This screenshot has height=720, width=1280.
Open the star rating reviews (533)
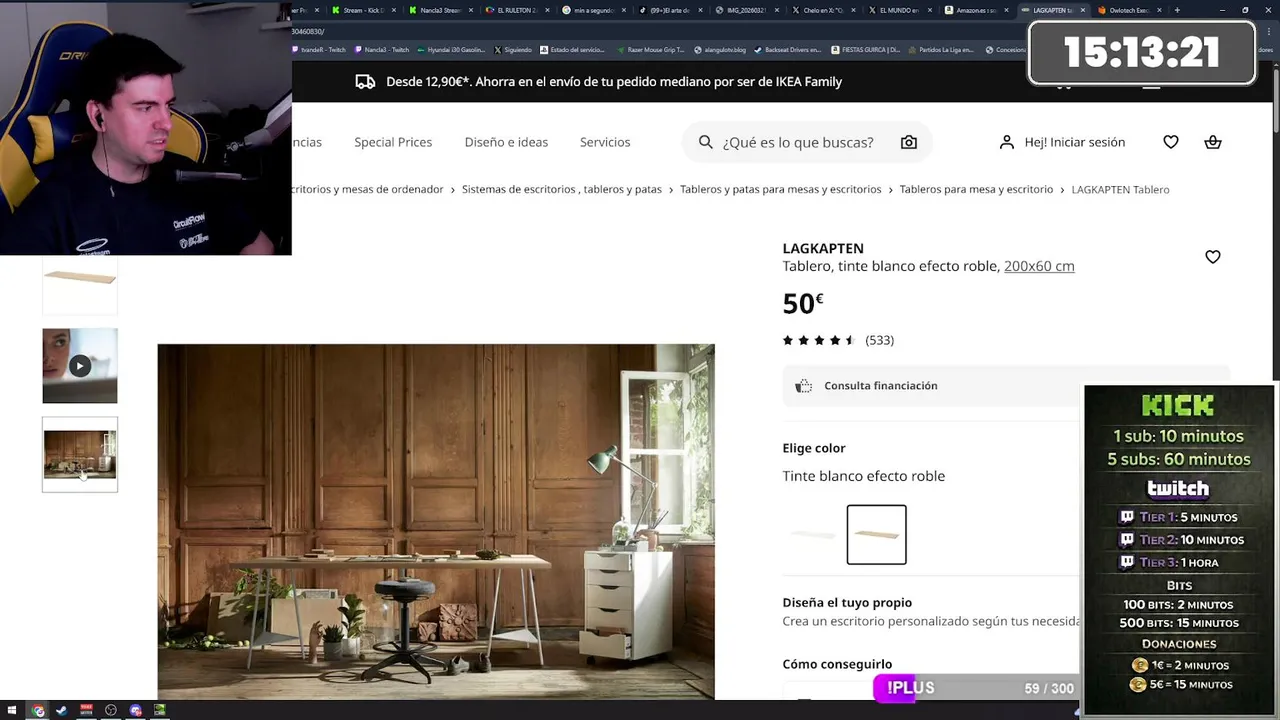point(838,340)
